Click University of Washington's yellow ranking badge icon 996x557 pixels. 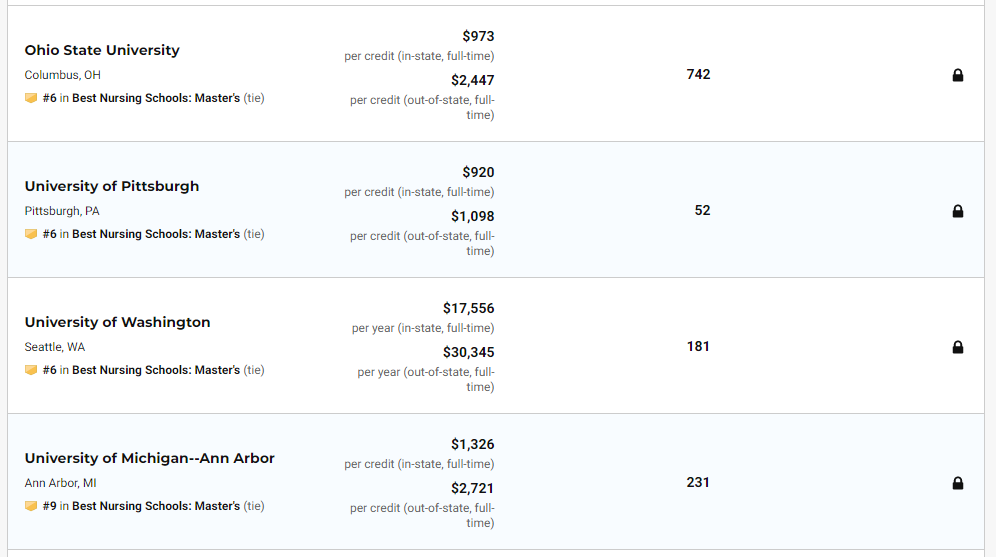(31, 370)
